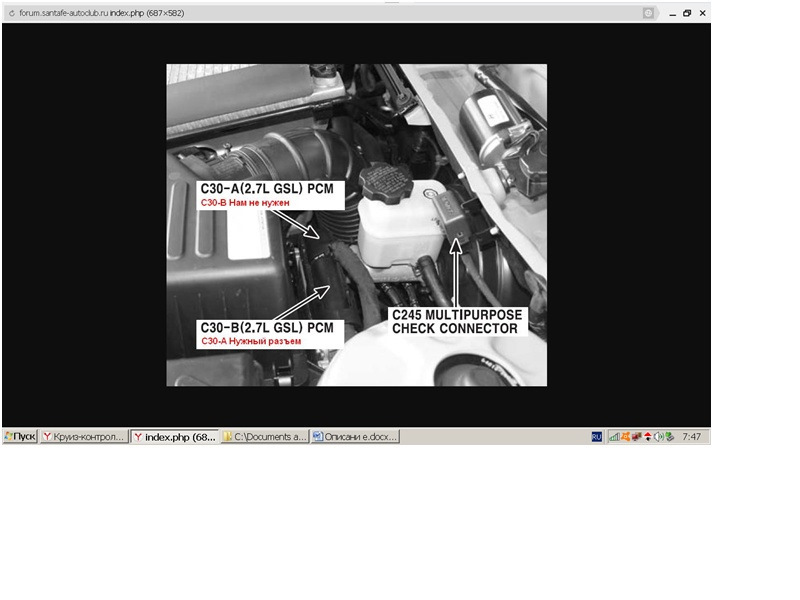Reload the page using the refresh icon

pos(12,13)
